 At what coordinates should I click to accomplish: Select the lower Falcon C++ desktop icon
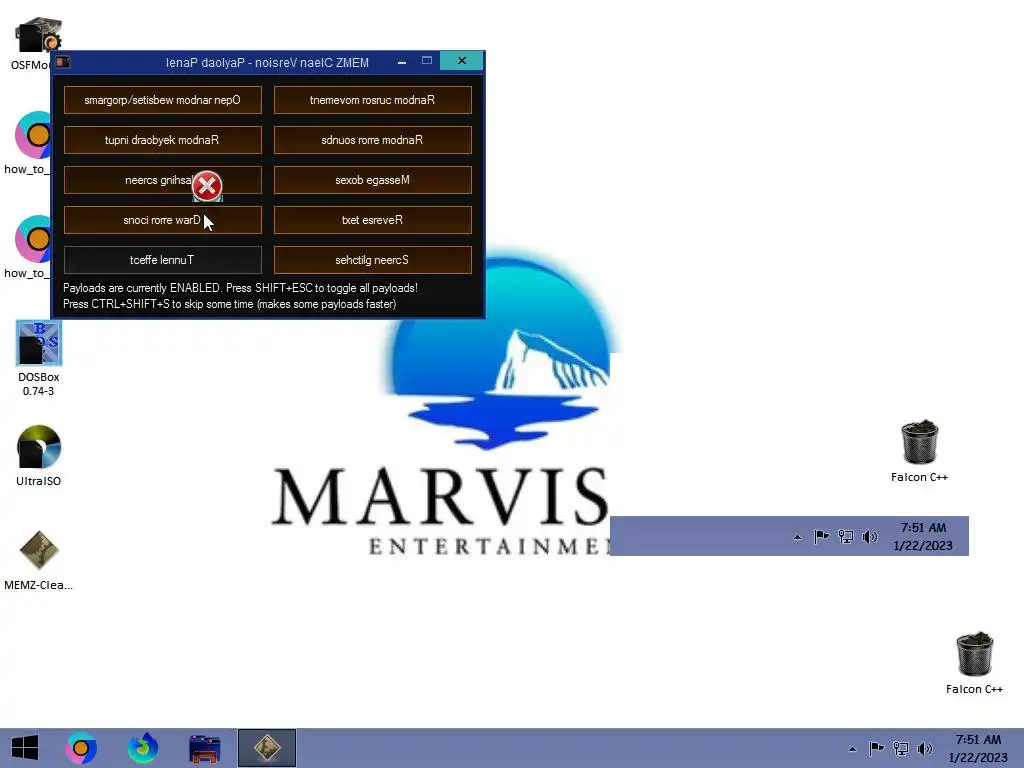(x=974, y=663)
